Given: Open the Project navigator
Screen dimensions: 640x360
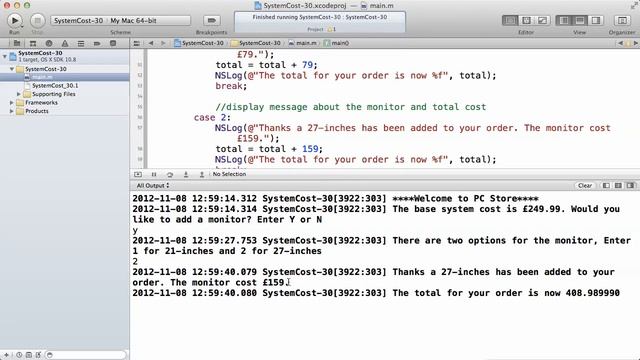Looking at the screenshot, I should pos(17,43).
